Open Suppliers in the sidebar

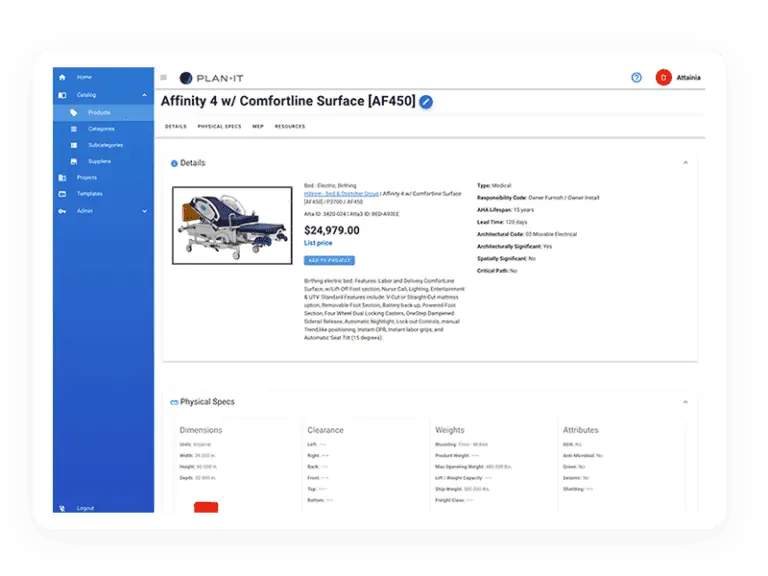click(103, 161)
